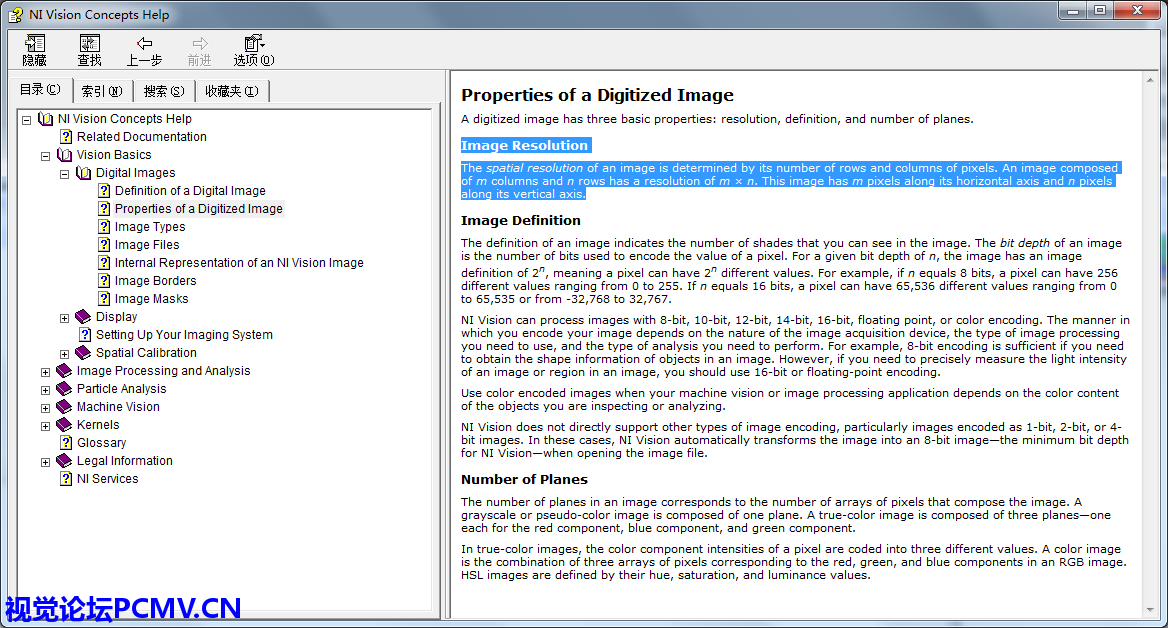This screenshot has height=628, width=1168.
Task: Click the Image Processing and Analysis book icon
Action: tap(64, 370)
